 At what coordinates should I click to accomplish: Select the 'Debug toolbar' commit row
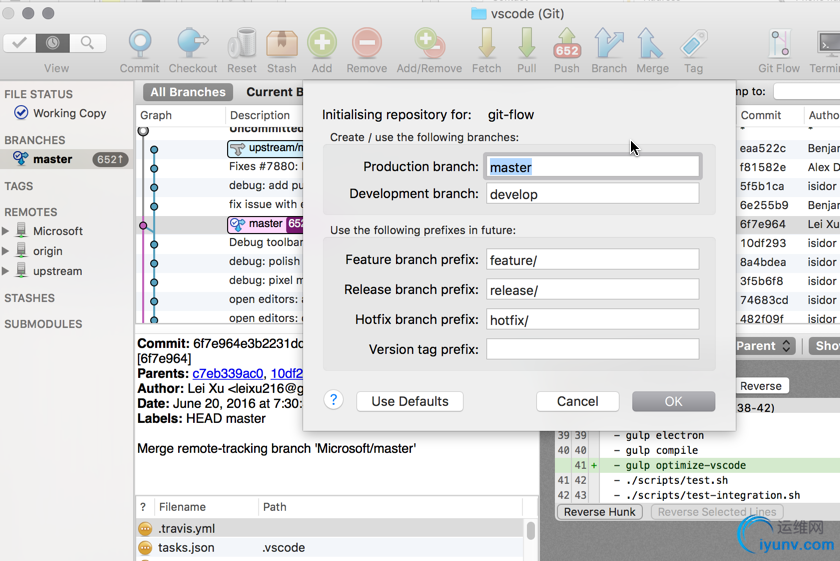pos(266,242)
